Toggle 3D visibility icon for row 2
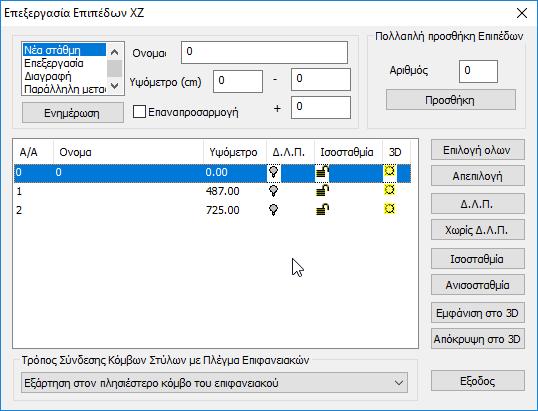Image resolution: width=538 pixels, height=411 pixels. (389, 209)
